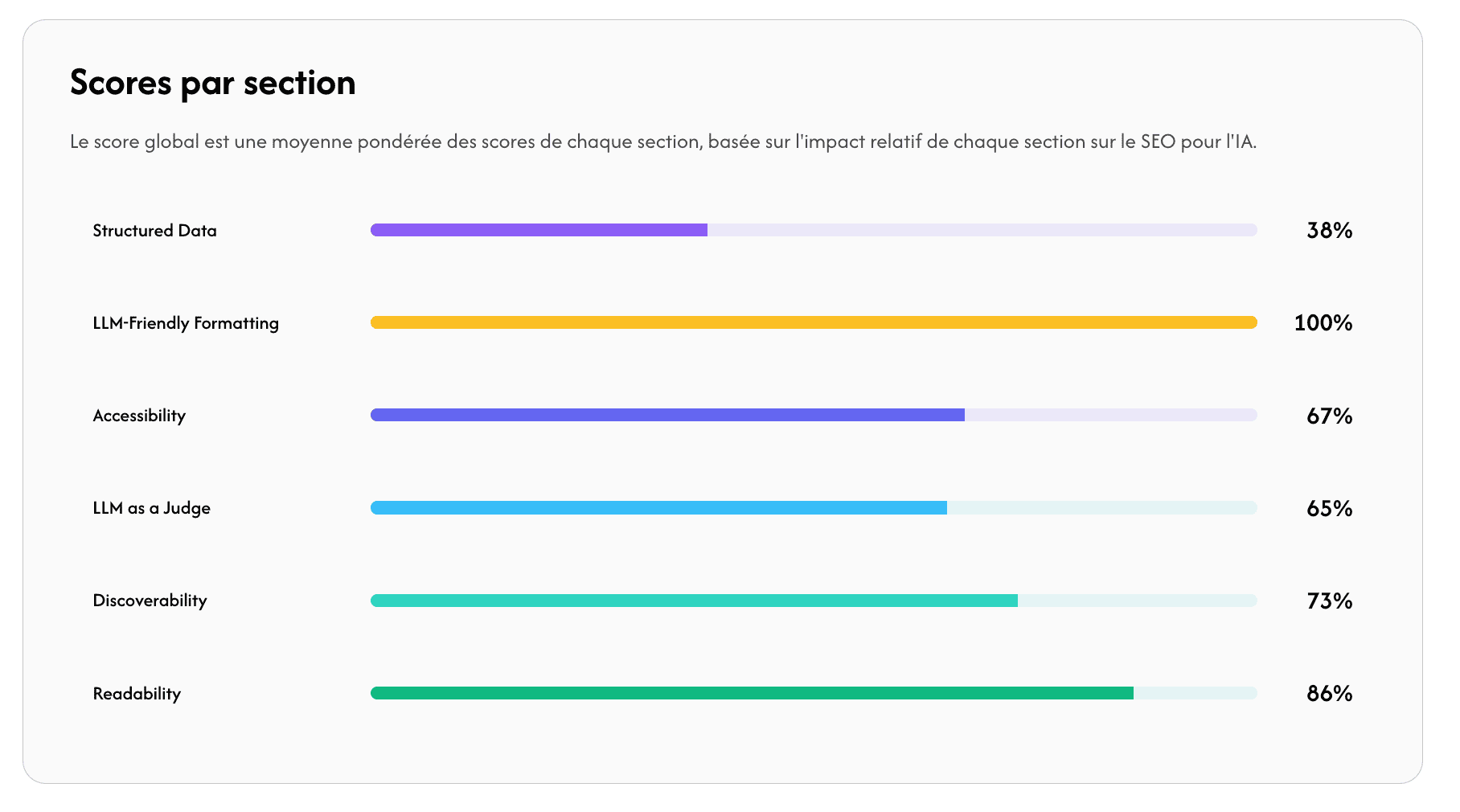Click the indigo Accessibility progress bar
Screen dimensions: 1460x812
[667, 416]
